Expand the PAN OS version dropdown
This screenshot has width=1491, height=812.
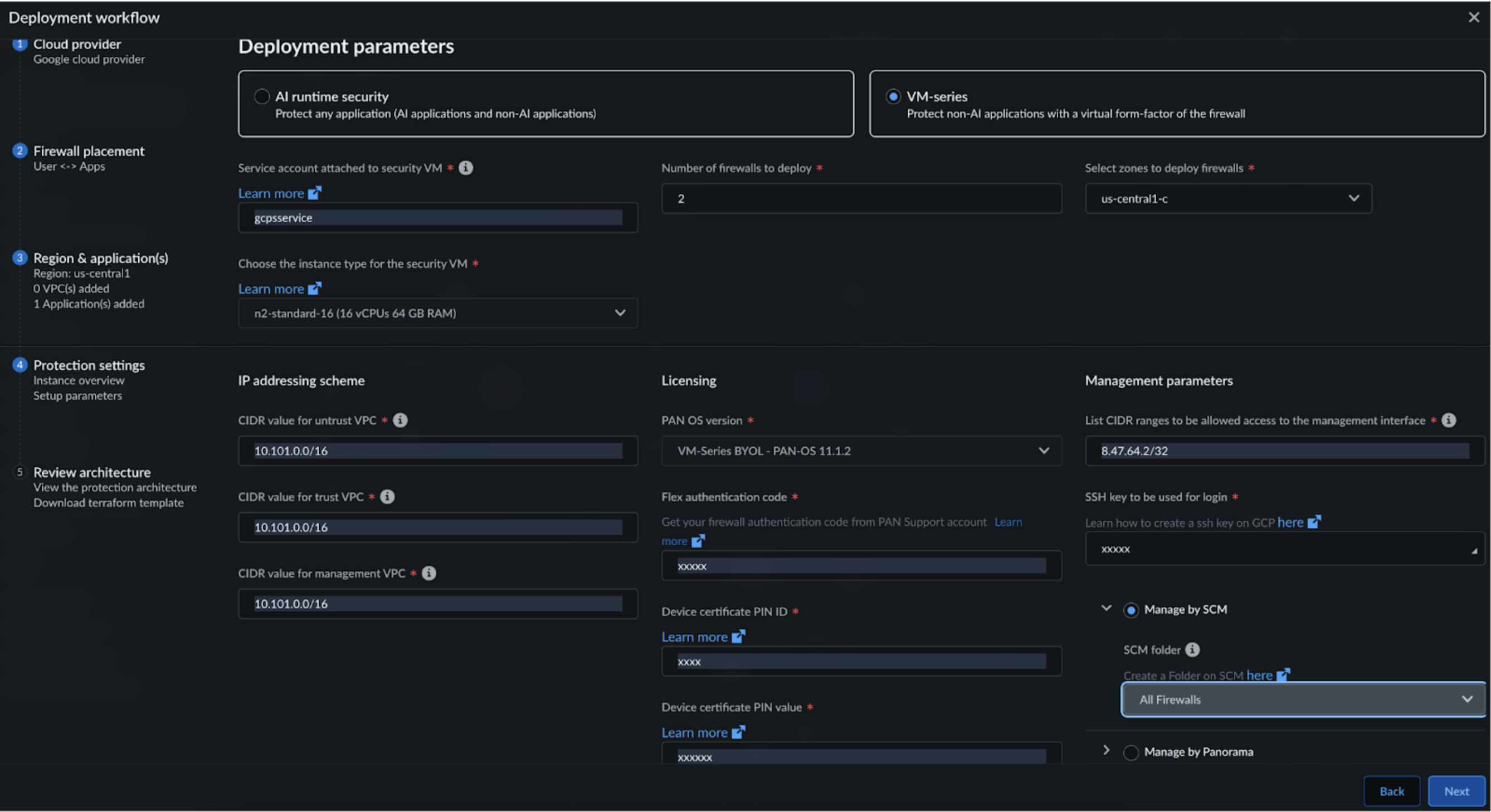point(861,451)
